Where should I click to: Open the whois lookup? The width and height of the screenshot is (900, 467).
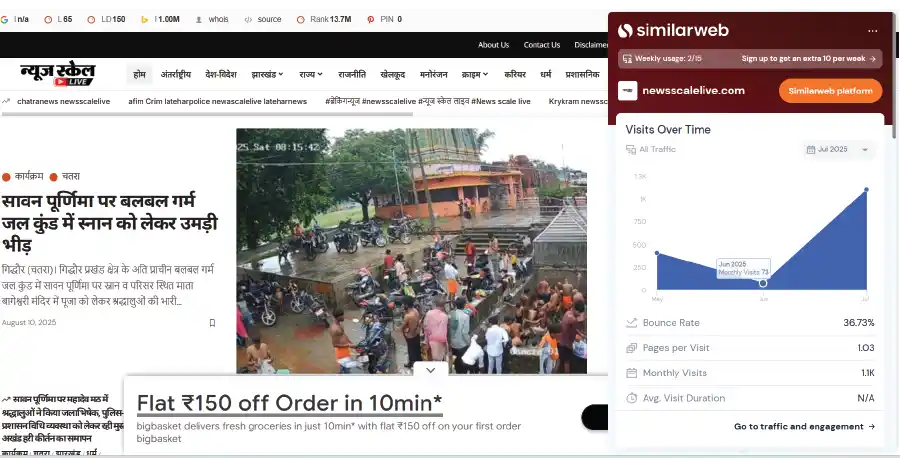click(212, 20)
